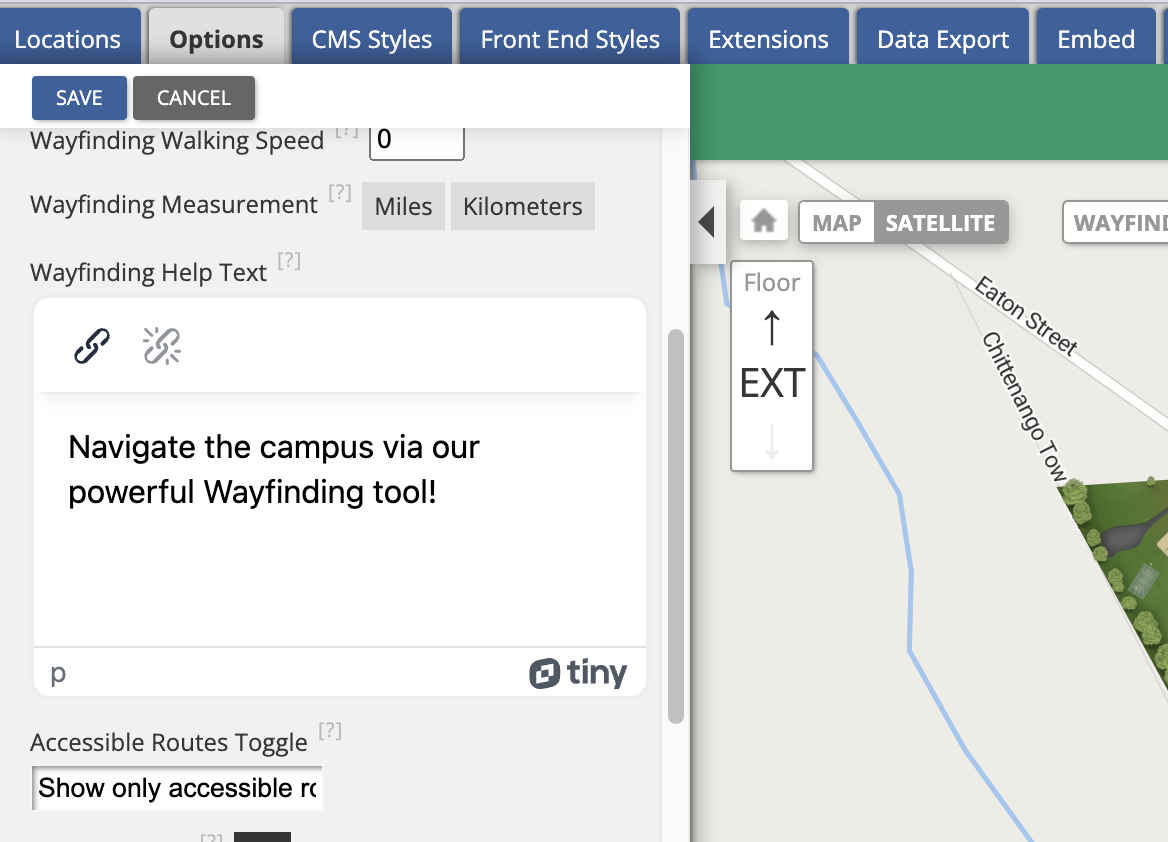Save the options changes

[79, 98]
